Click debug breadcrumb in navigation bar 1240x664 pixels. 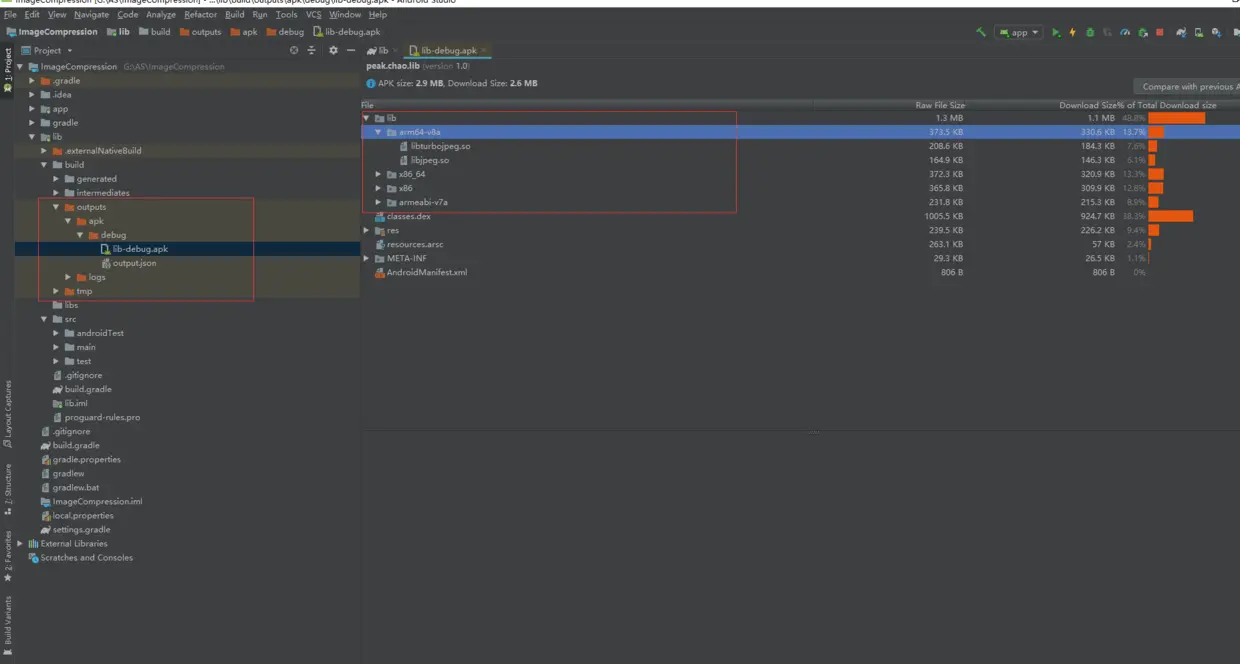tap(284, 32)
